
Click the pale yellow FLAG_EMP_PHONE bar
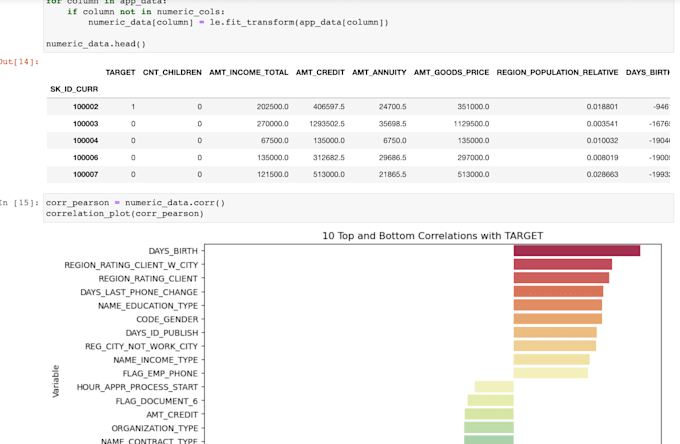pos(550,373)
